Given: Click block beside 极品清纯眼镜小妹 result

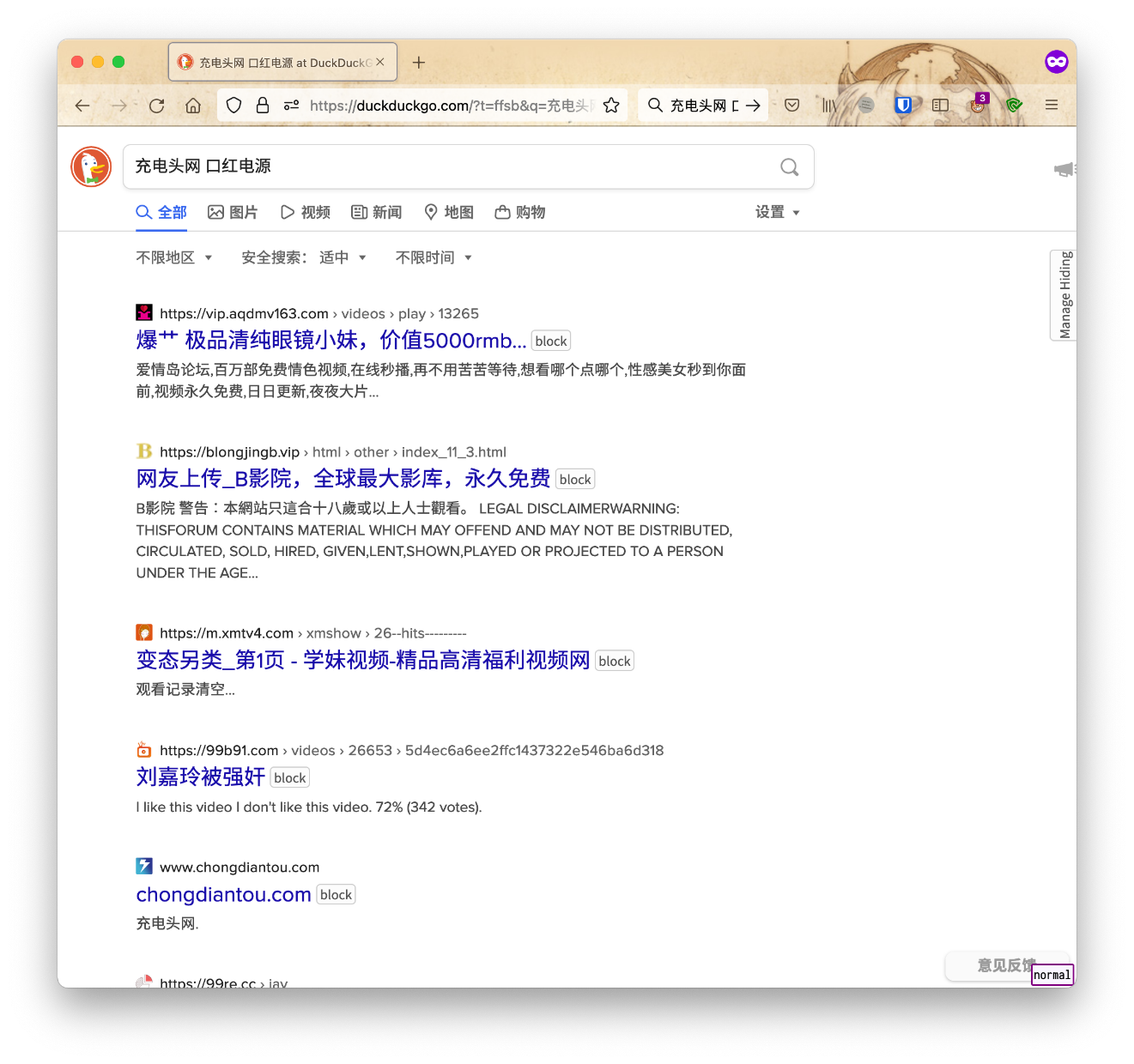Looking at the screenshot, I should pos(551,342).
